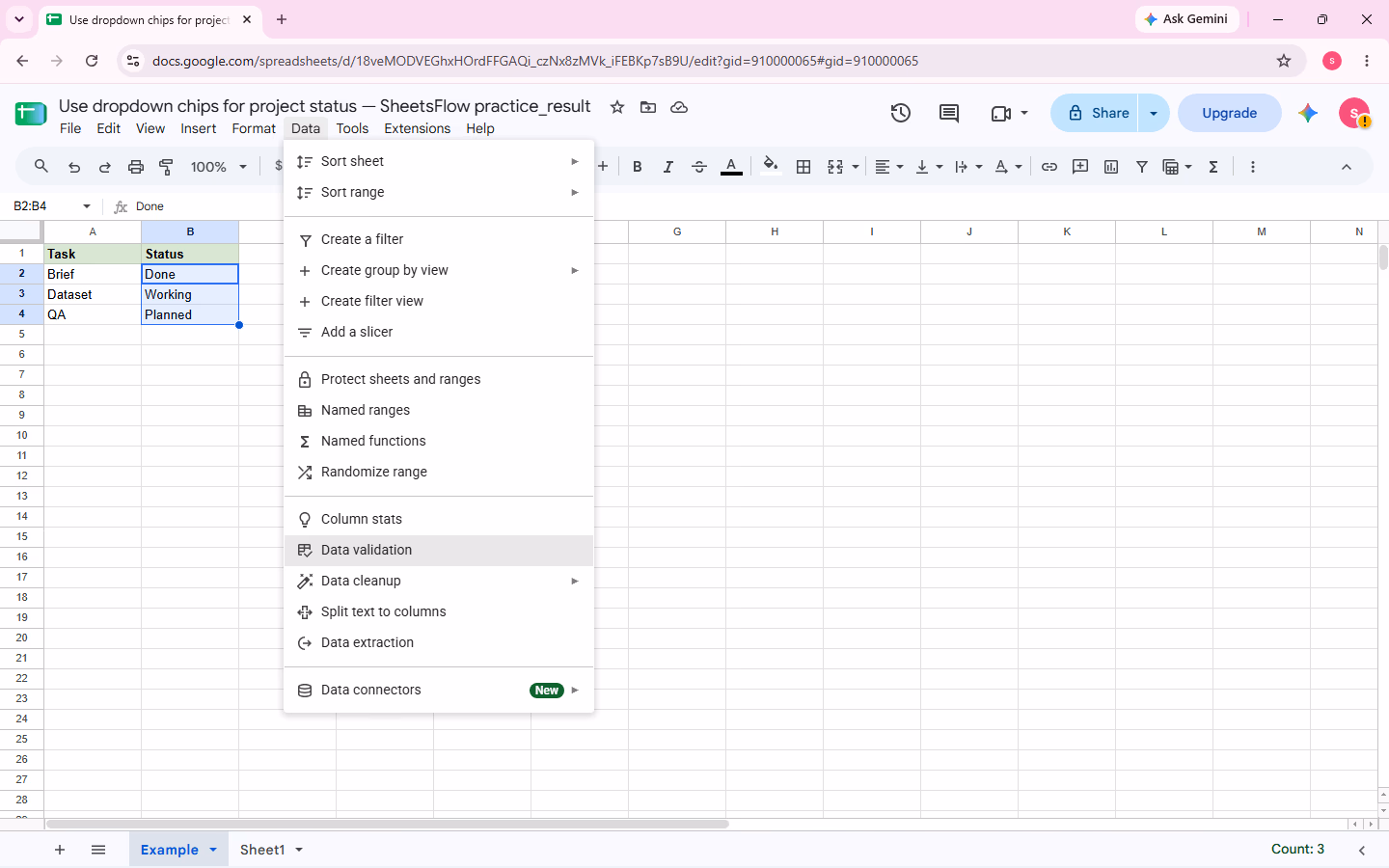Select column G header

(x=677, y=231)
